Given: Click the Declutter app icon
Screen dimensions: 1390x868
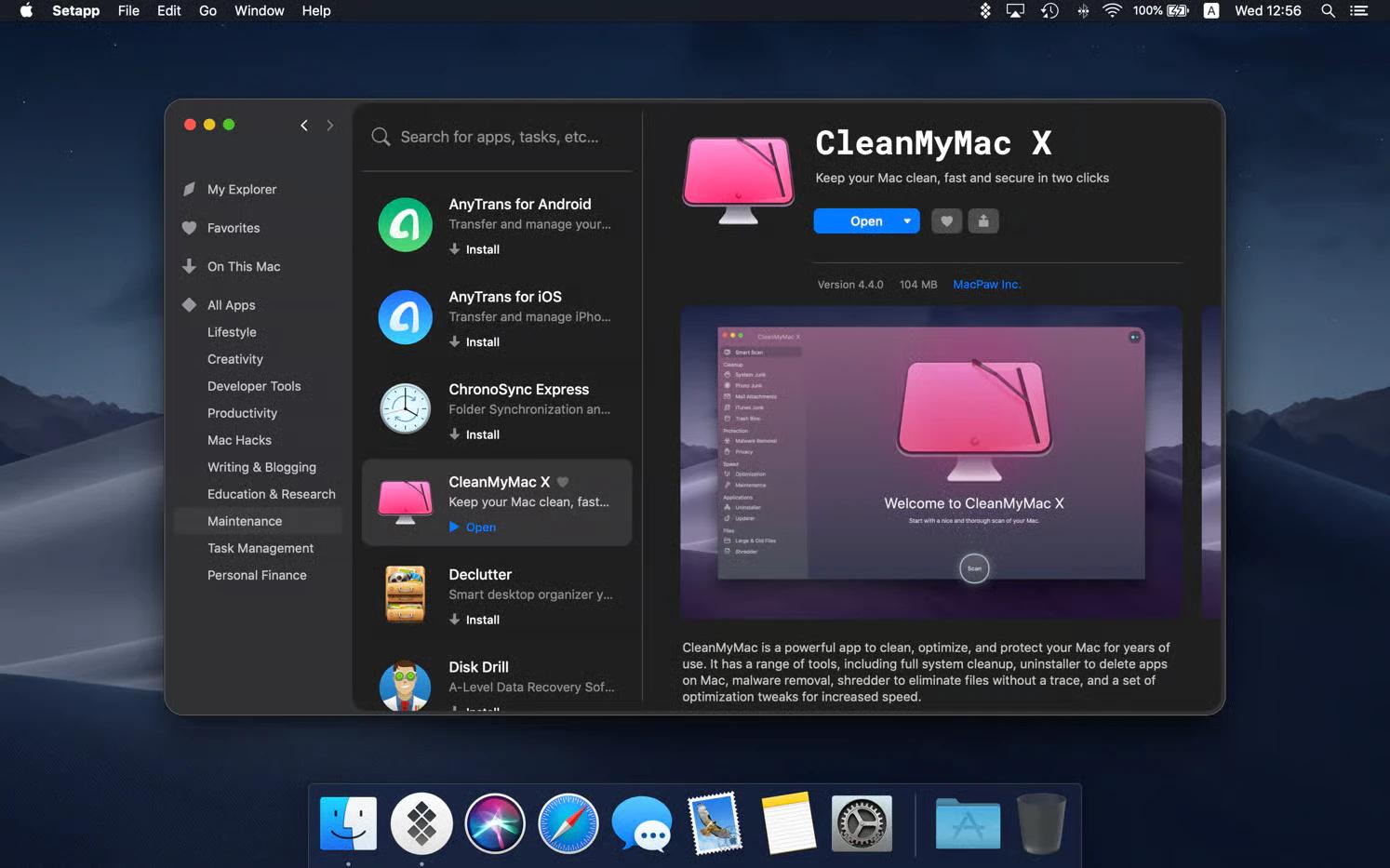Looking at the screenshot, I should click(x=405, y=594).
